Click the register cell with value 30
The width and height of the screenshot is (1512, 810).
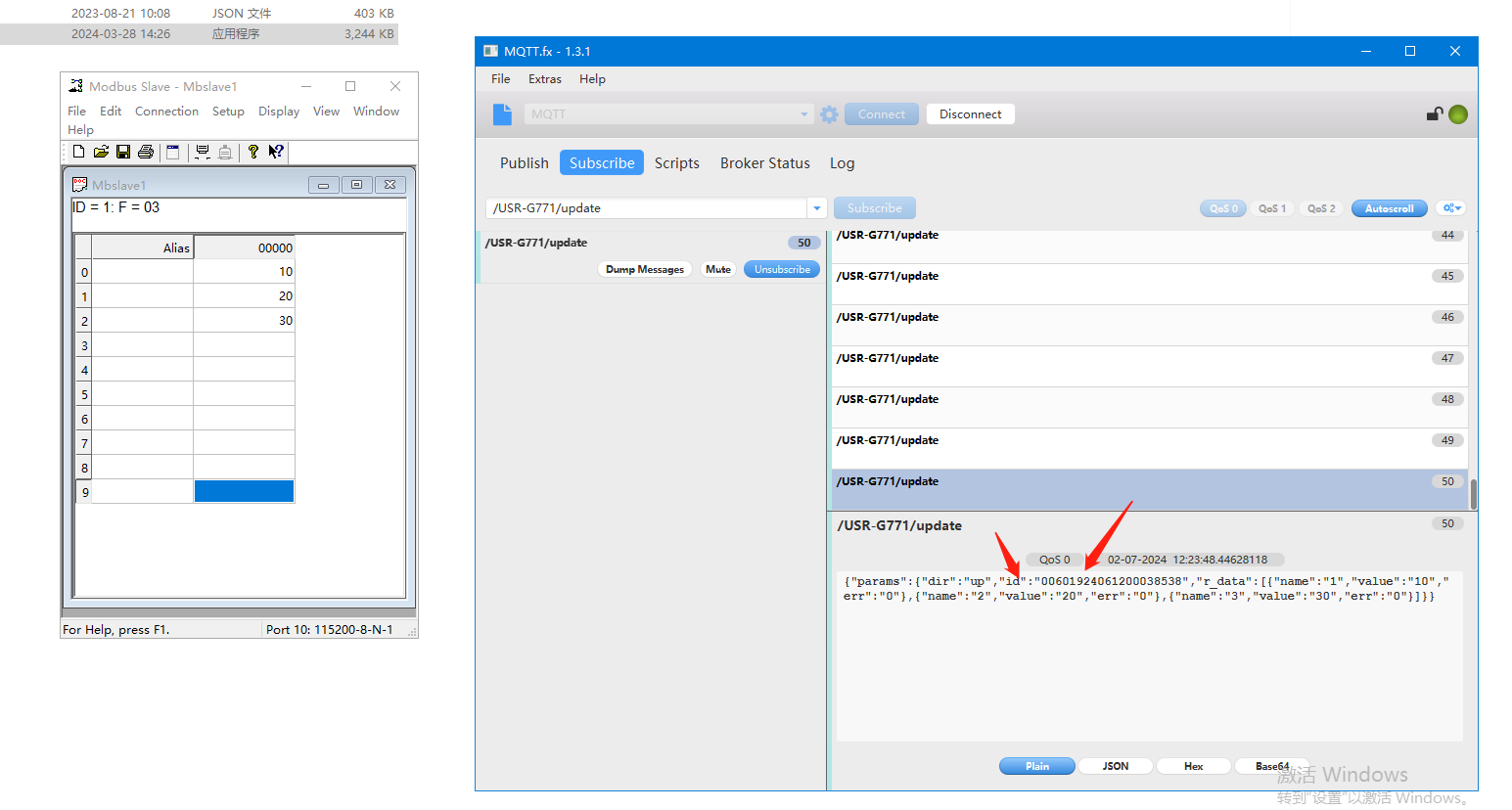click(x=244, y=320)
